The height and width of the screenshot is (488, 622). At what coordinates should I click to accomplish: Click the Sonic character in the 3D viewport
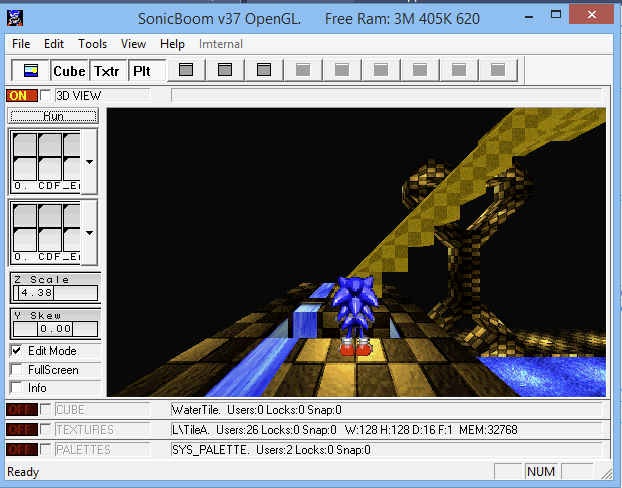pos(355,315)
